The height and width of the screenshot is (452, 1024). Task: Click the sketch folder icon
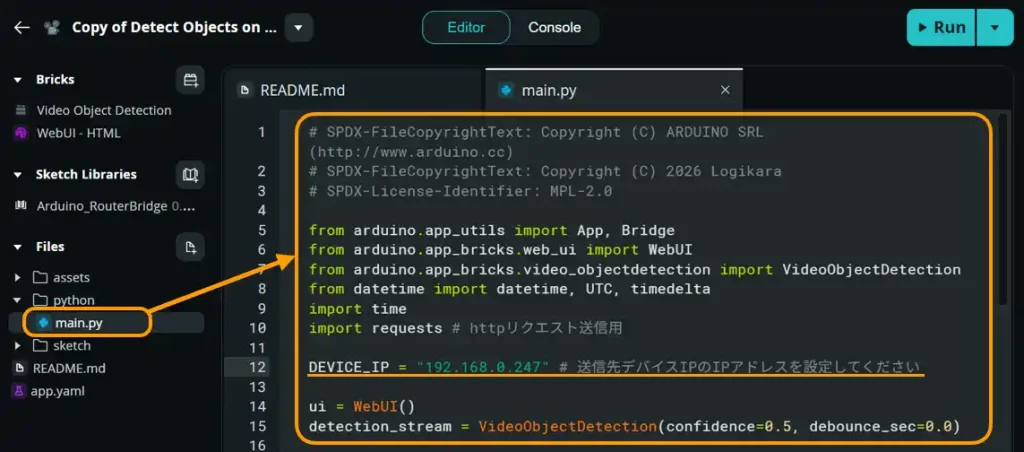pyautogui.click(x=40, y=346)
